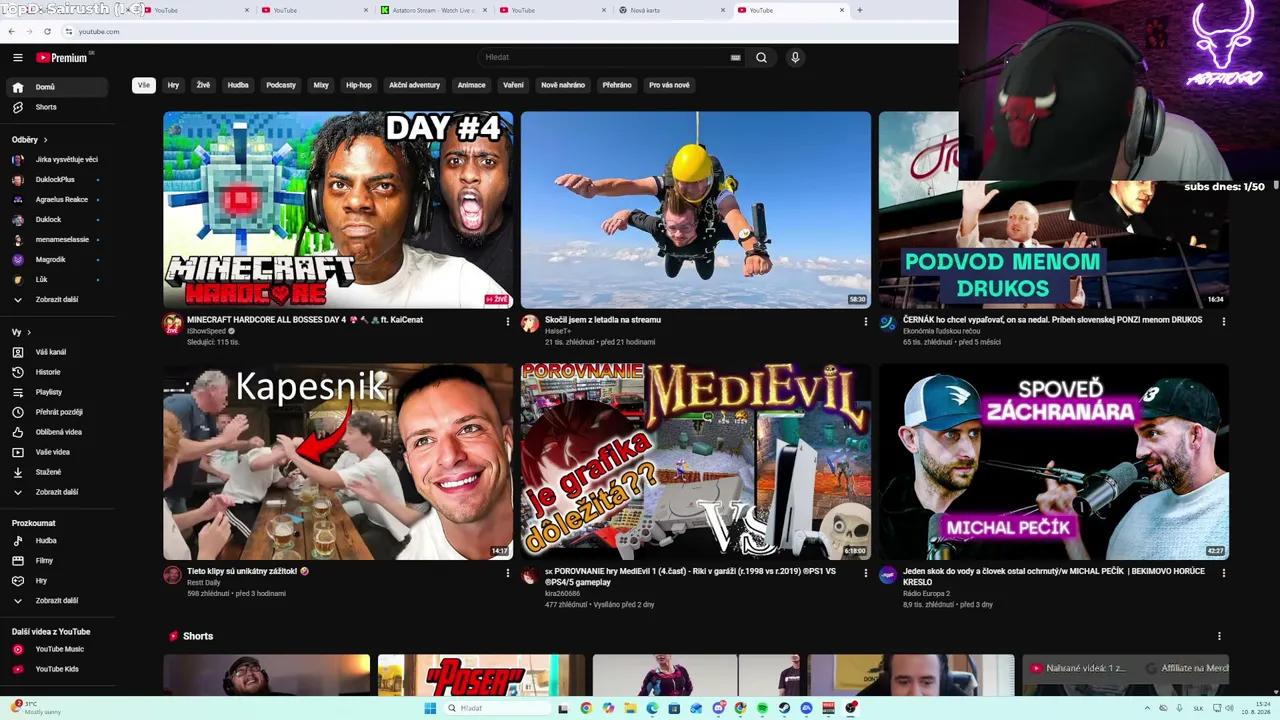Screen dimensions: 1280x720
Task: Open the menameselassie channel
Action: coord(56,240)
